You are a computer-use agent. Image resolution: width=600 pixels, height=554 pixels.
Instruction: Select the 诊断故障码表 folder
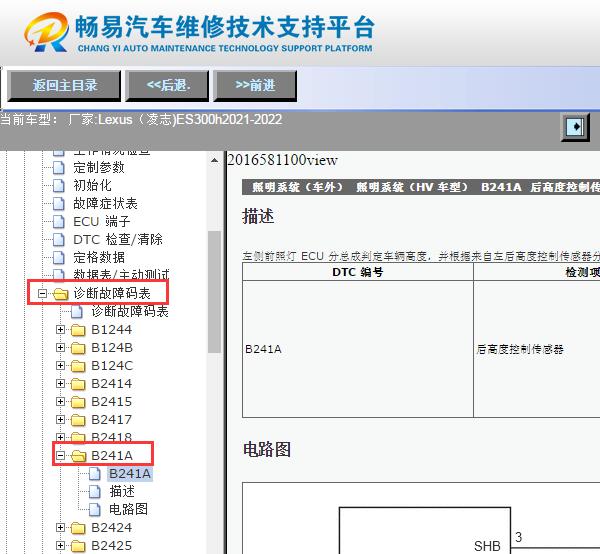point(112,293)
